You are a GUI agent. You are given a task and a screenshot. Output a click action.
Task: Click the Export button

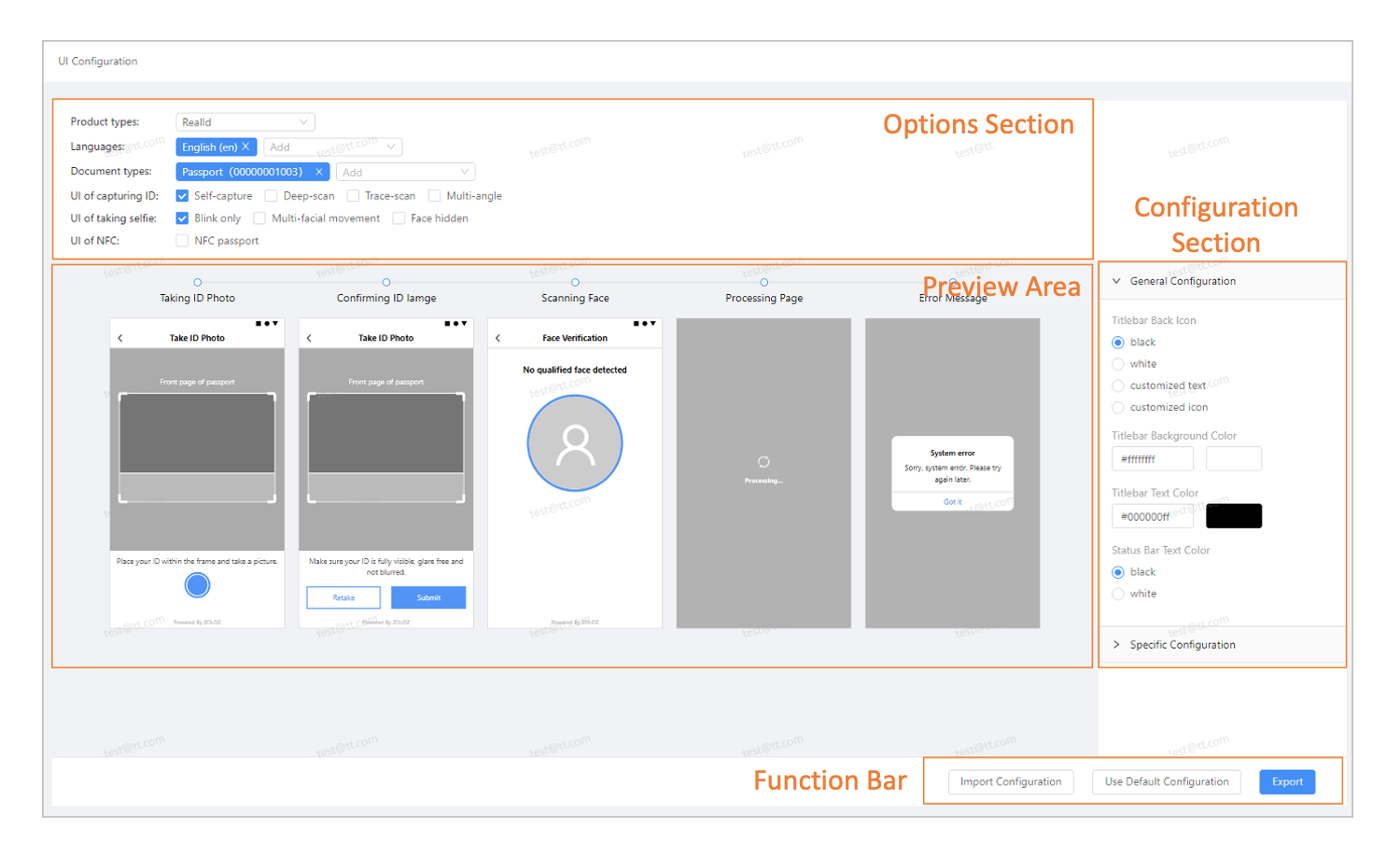pos(1287,781)
